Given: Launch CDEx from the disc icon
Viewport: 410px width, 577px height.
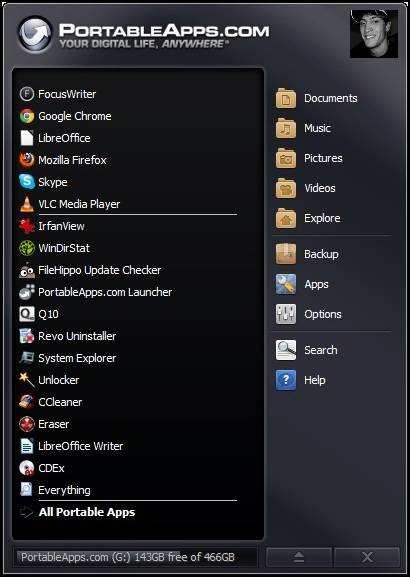Looking at the screenshot, I should pyautogui.click(x=27, y=468).
